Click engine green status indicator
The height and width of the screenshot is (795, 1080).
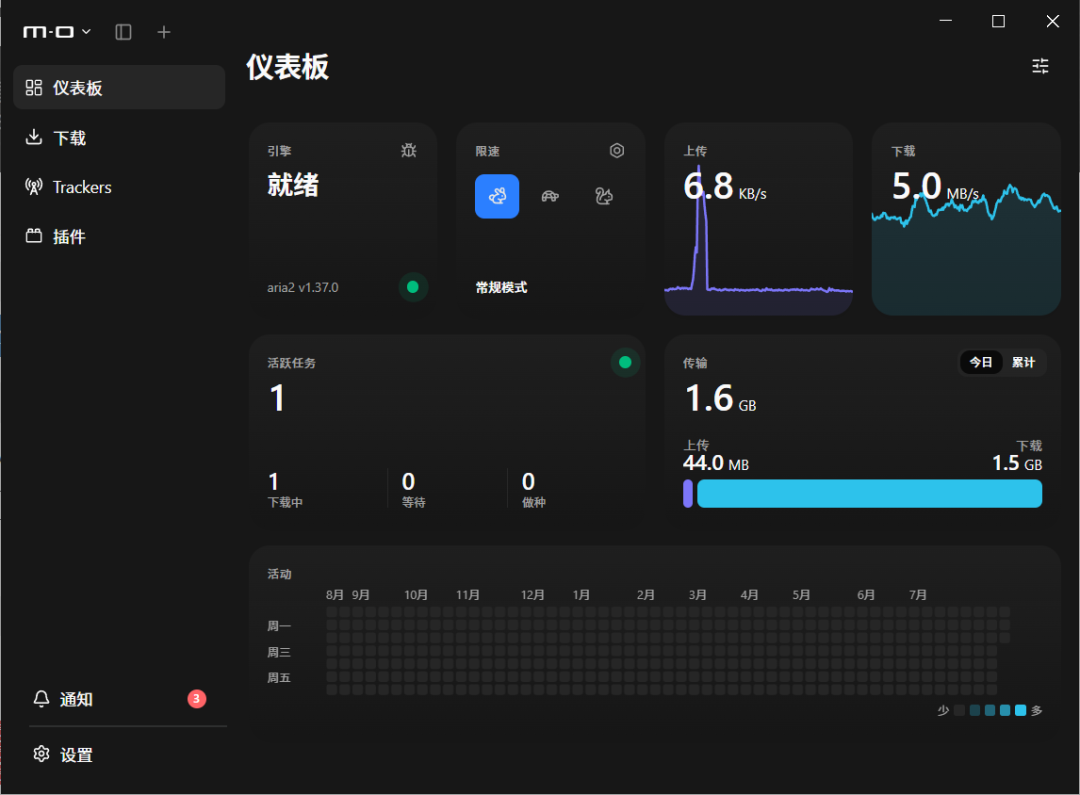point(413,287)
